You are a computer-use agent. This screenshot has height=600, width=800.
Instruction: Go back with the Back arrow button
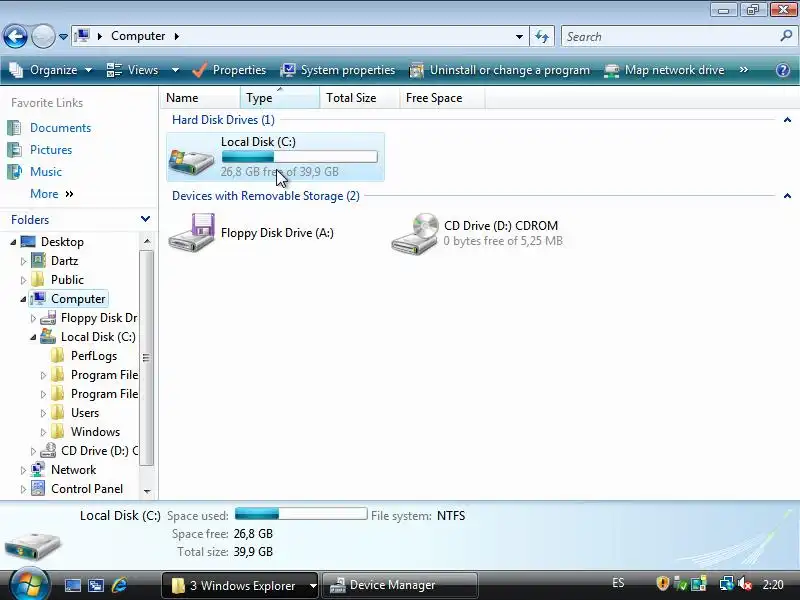[x=15, y=37]
